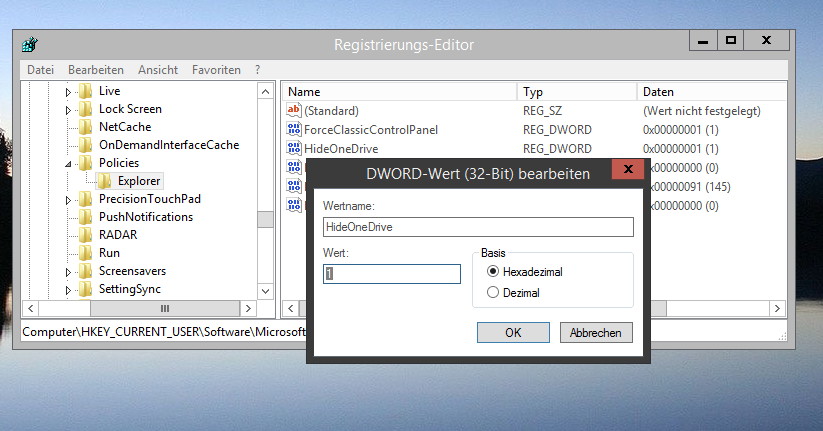Image resolution: width=823 pixels, height=431 pixels.
Task: Select the PushNotifications folder icon
Action: [86, 217]
